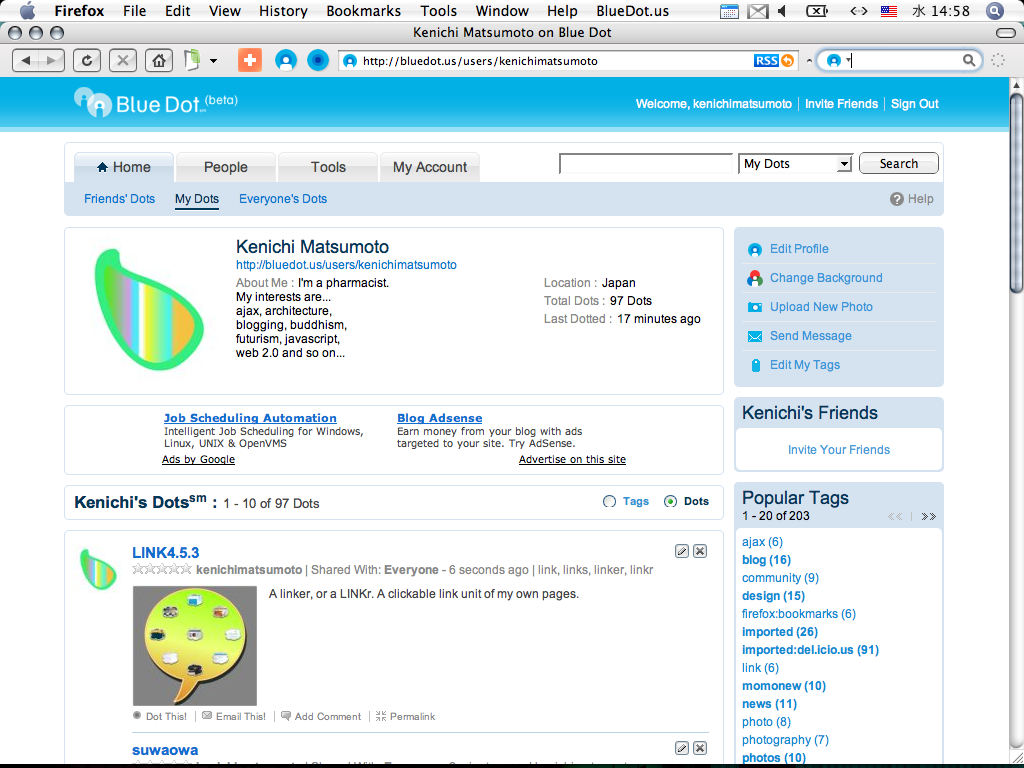Click the volume speaker icon in menu bar
Viewport: 1024px width, 768px height.
(x=782, y=10)
